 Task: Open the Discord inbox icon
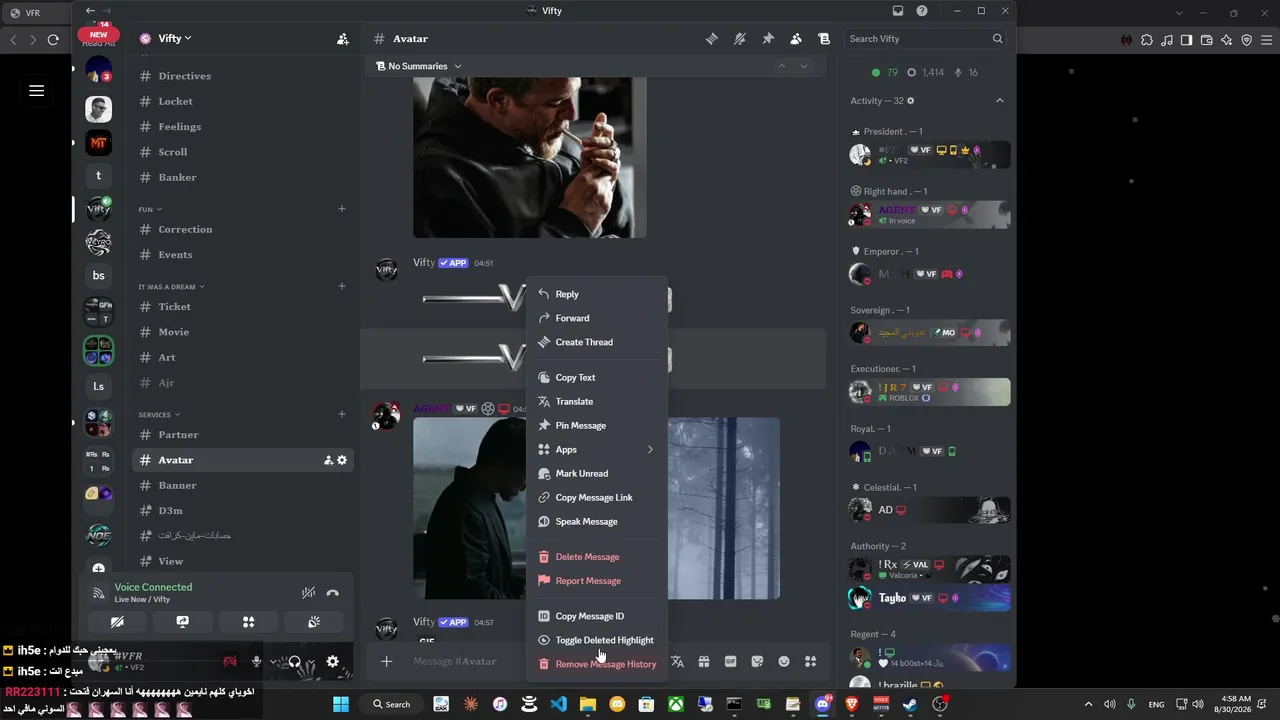coord(898,11)
